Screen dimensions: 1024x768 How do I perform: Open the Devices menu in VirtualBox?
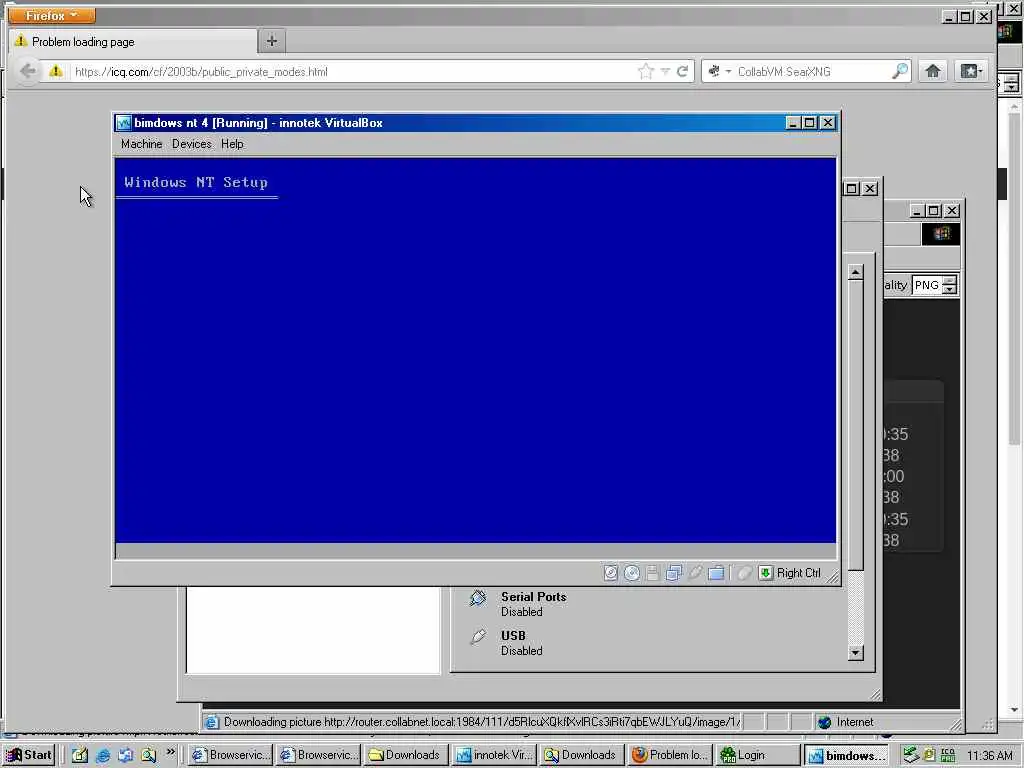(191, 144)
